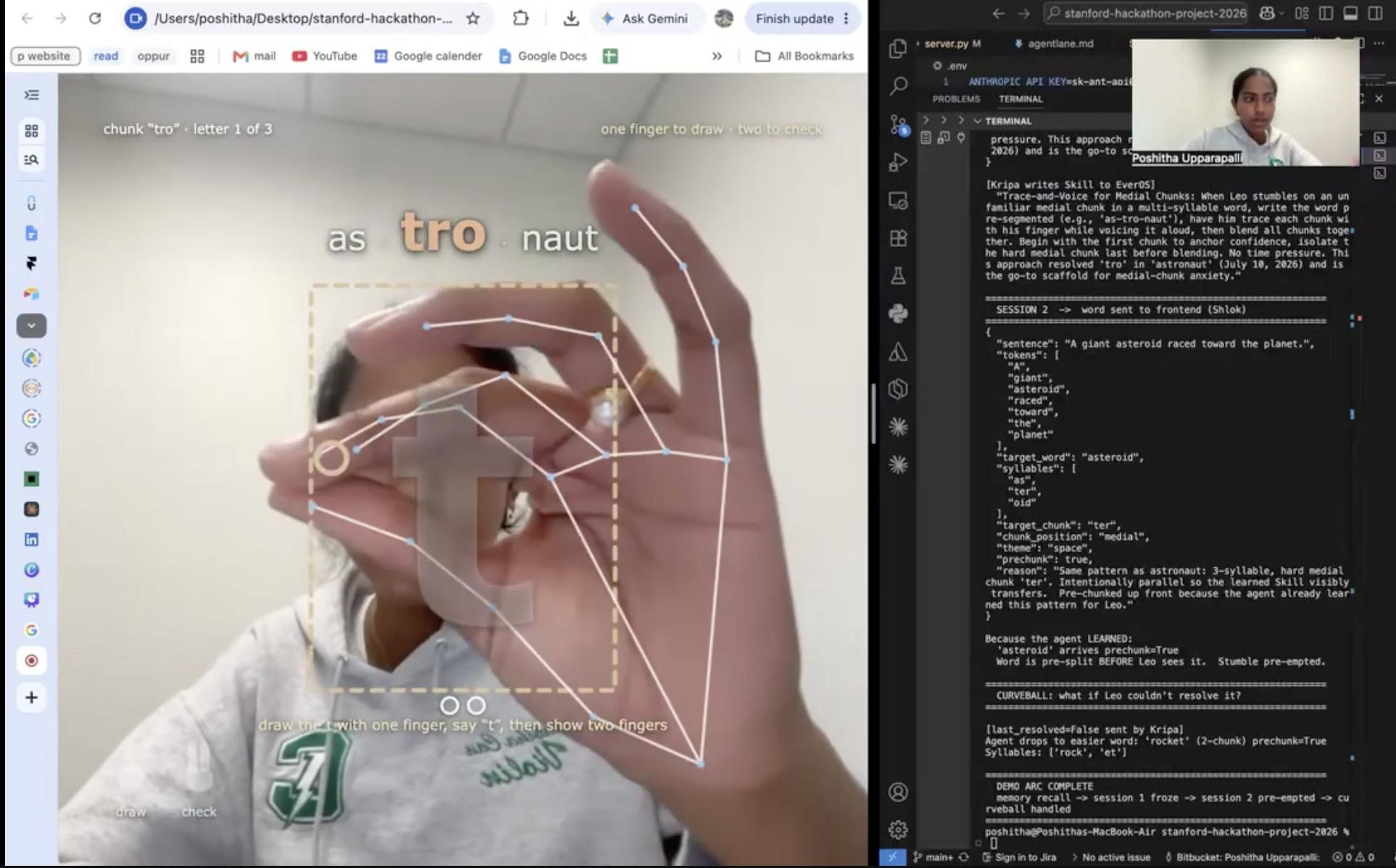Open the Run and Debug view
Screen dimensions: 1396x868
(898, 162)
